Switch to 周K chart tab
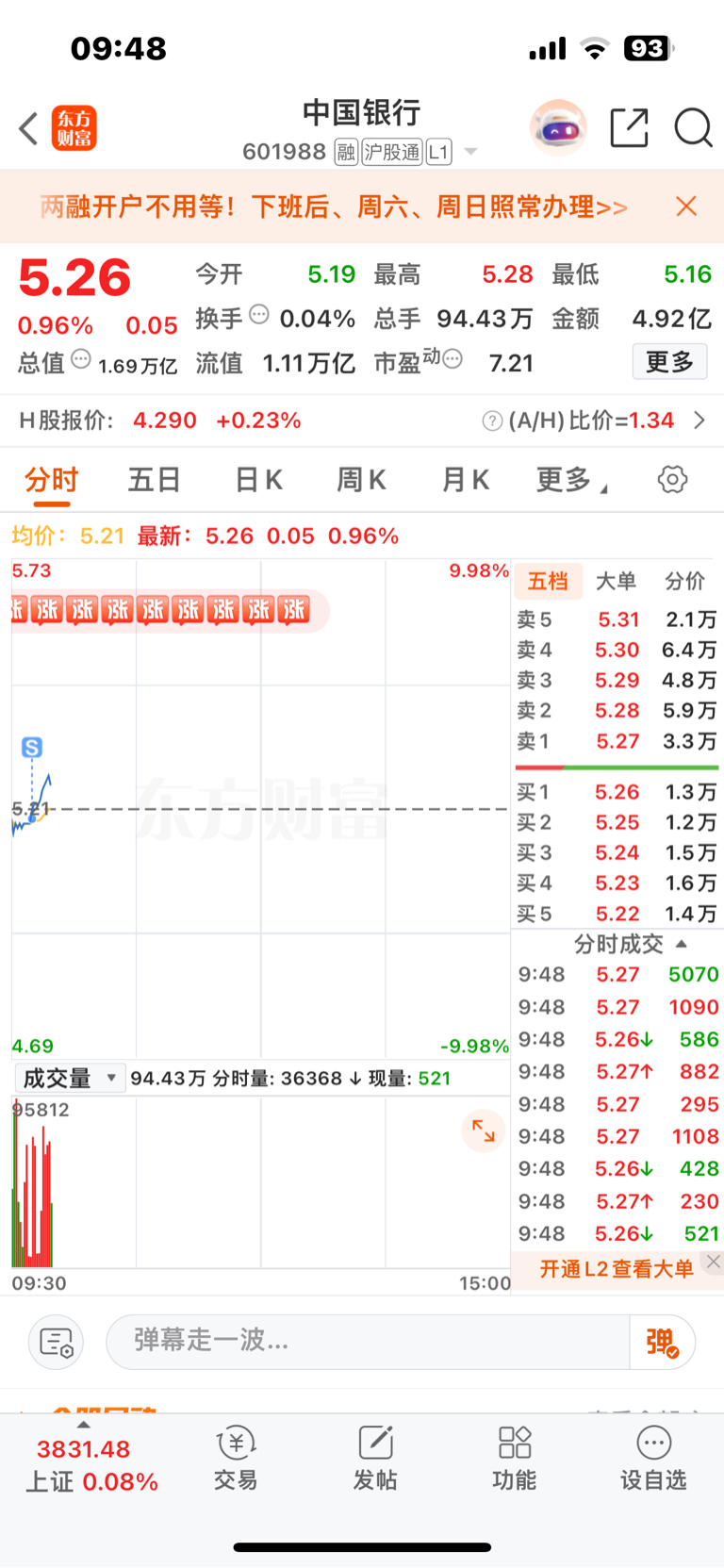 click(362, 480)
